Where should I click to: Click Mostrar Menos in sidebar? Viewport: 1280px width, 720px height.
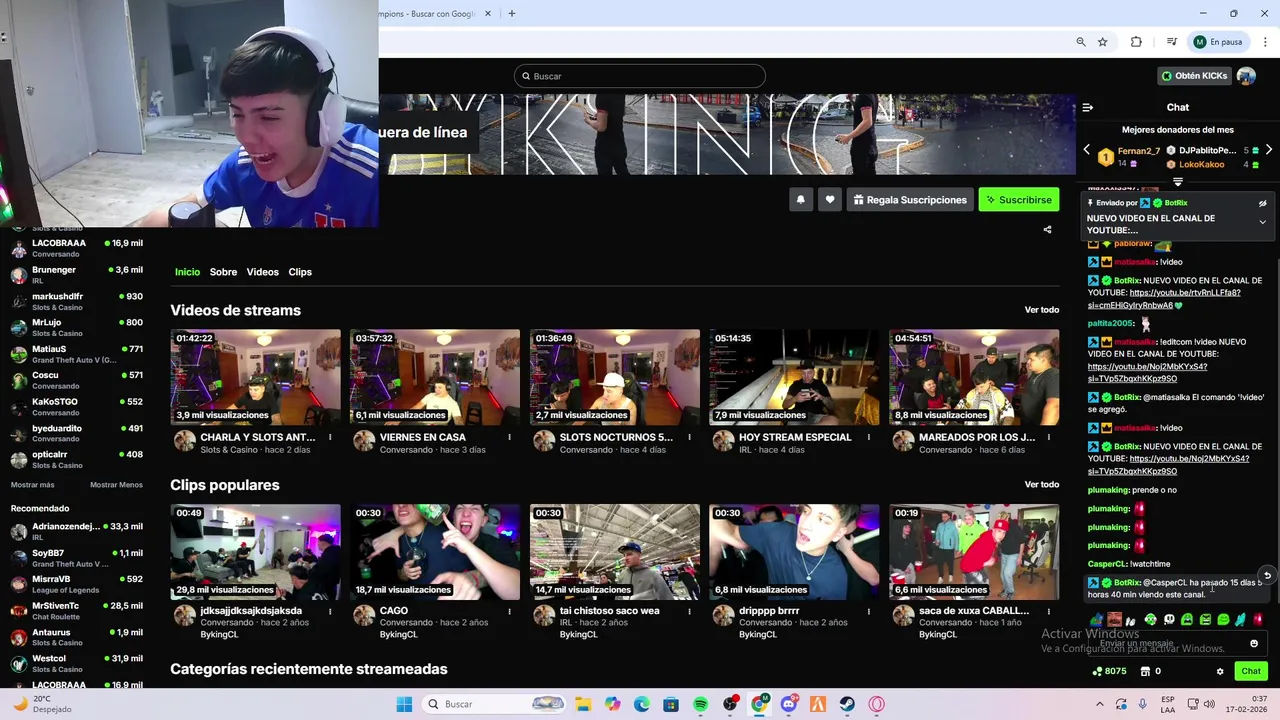(x=116, y=485)
